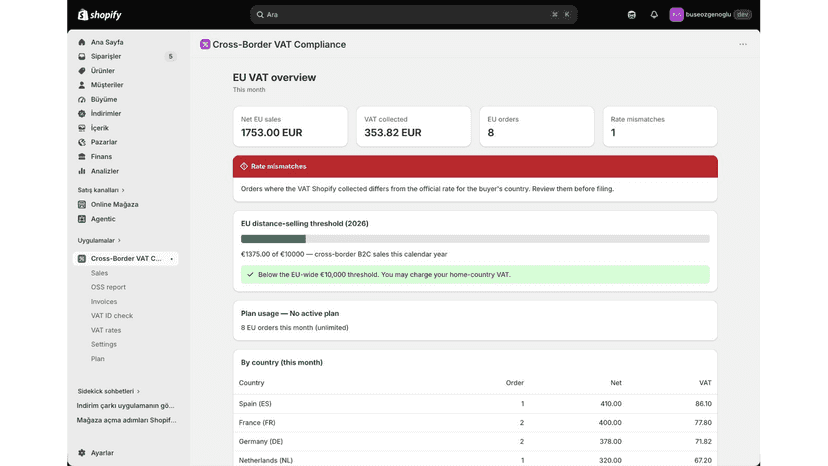828x466 pixels.
Task: Click the 'France (FR)' row
Action: [x=475, y=423]
